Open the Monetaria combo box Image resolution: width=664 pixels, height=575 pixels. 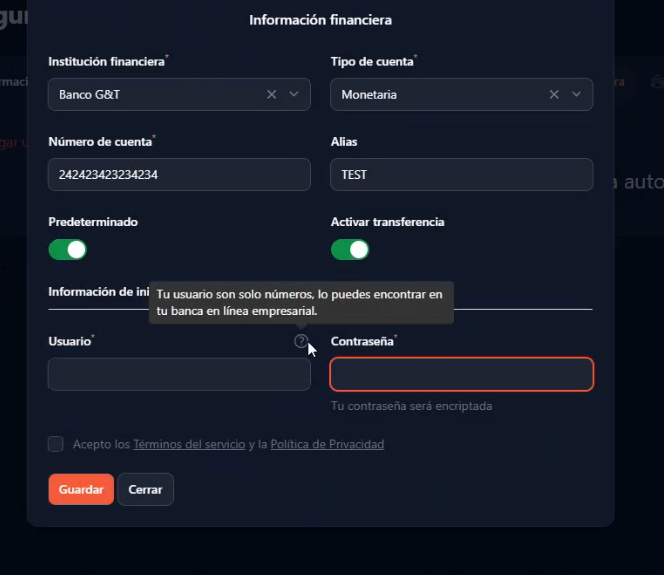coord(462,94)
